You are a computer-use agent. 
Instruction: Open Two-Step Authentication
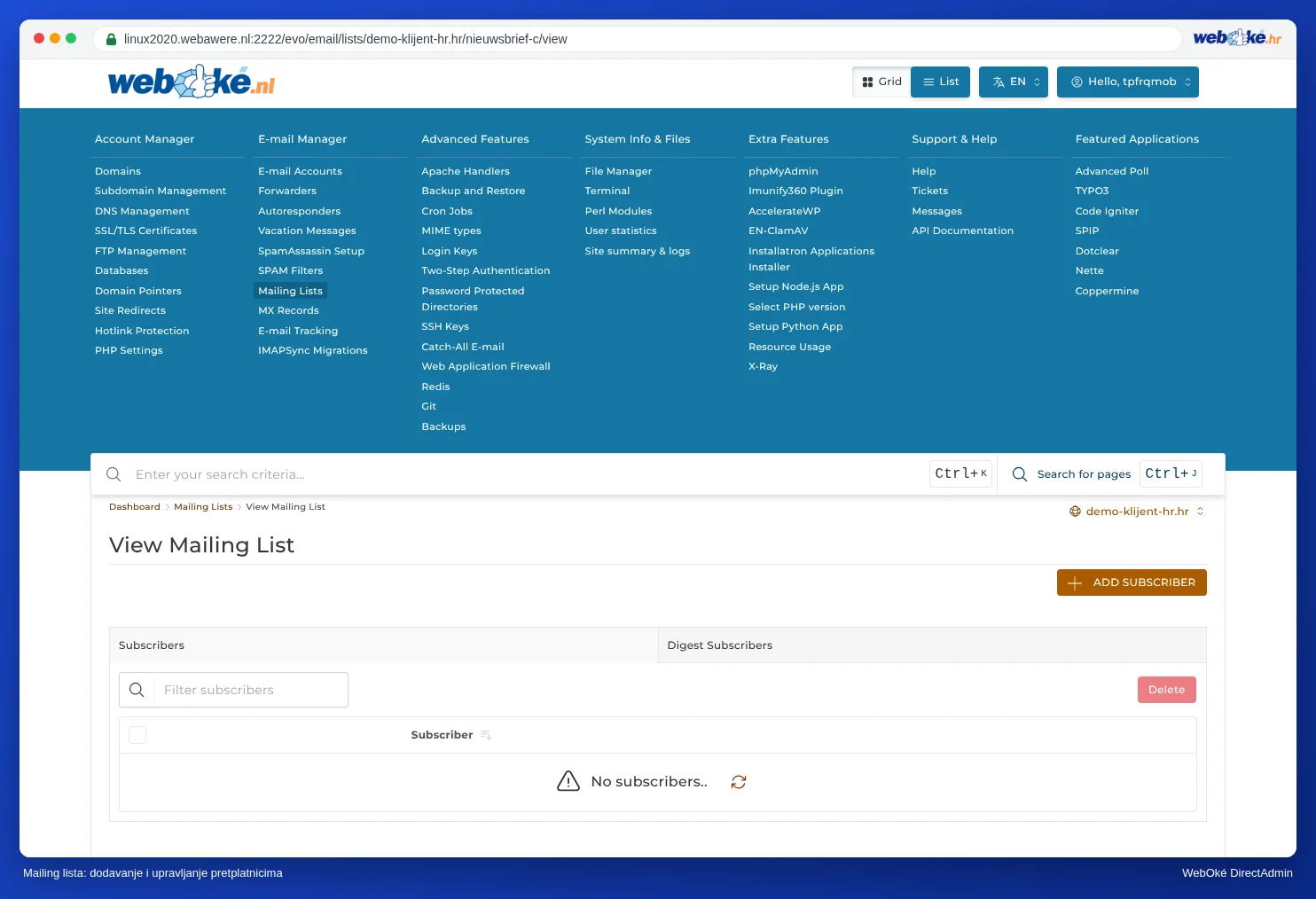[x=486, y=270]
